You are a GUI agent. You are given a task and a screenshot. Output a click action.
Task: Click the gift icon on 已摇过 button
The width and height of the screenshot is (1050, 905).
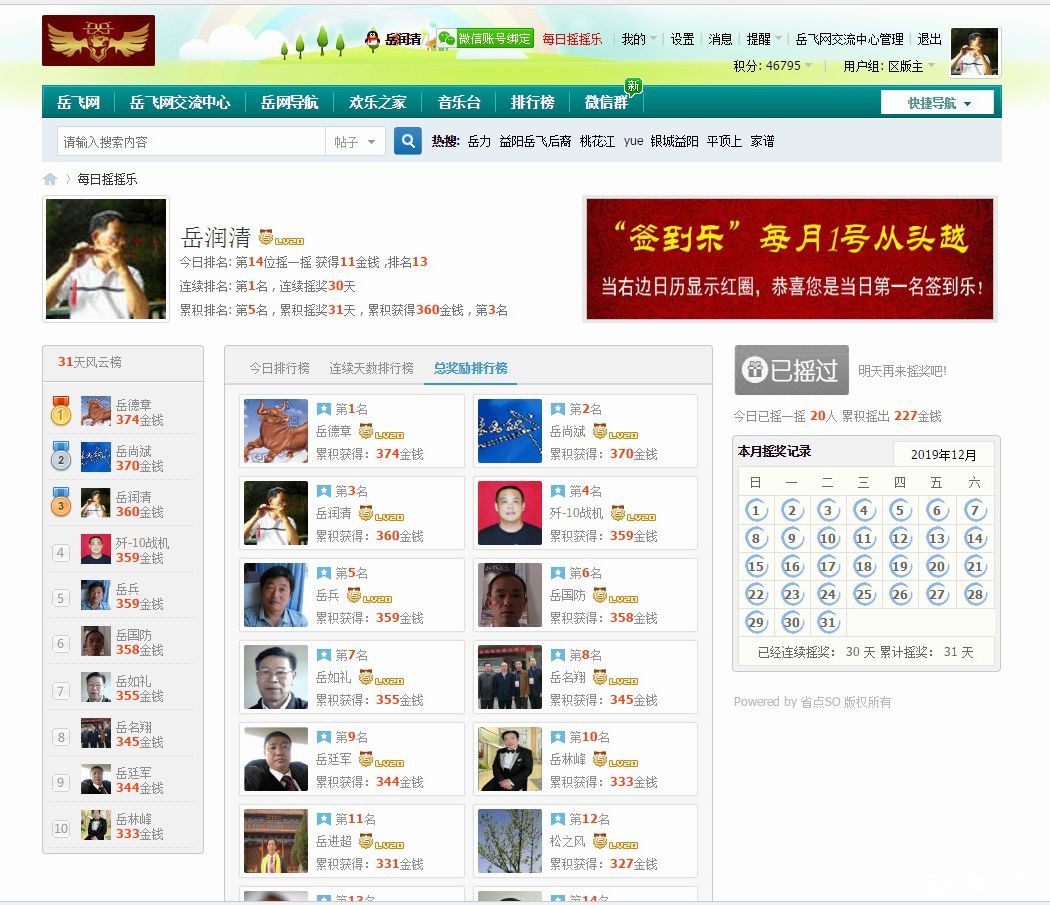tap(755, 370)
